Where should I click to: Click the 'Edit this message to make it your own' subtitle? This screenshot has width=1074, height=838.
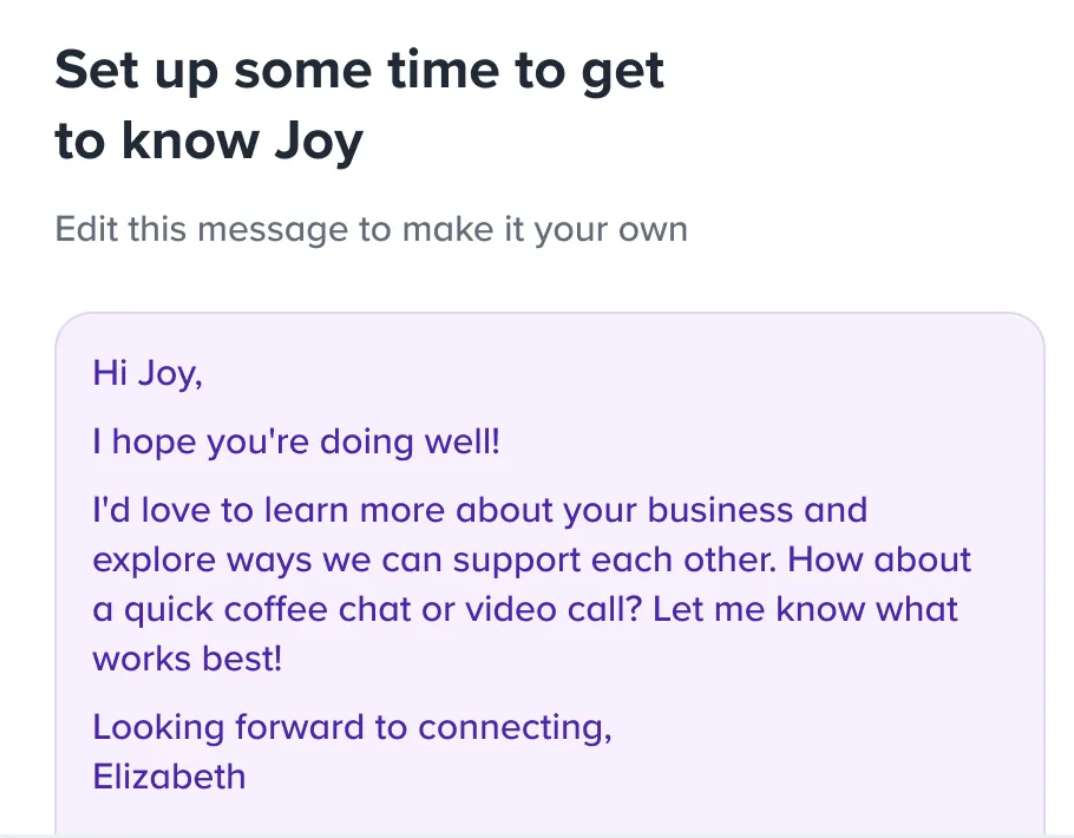[371, 229]
